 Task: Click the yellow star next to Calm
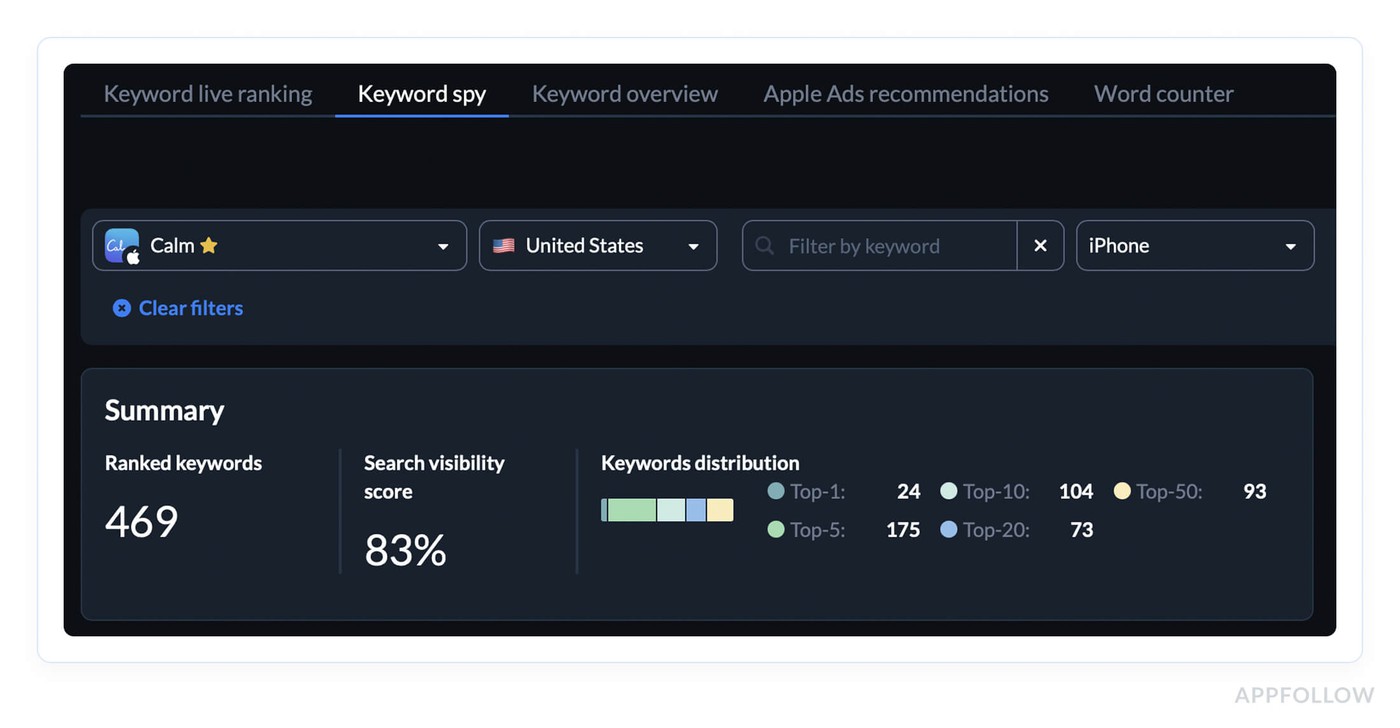208,245
